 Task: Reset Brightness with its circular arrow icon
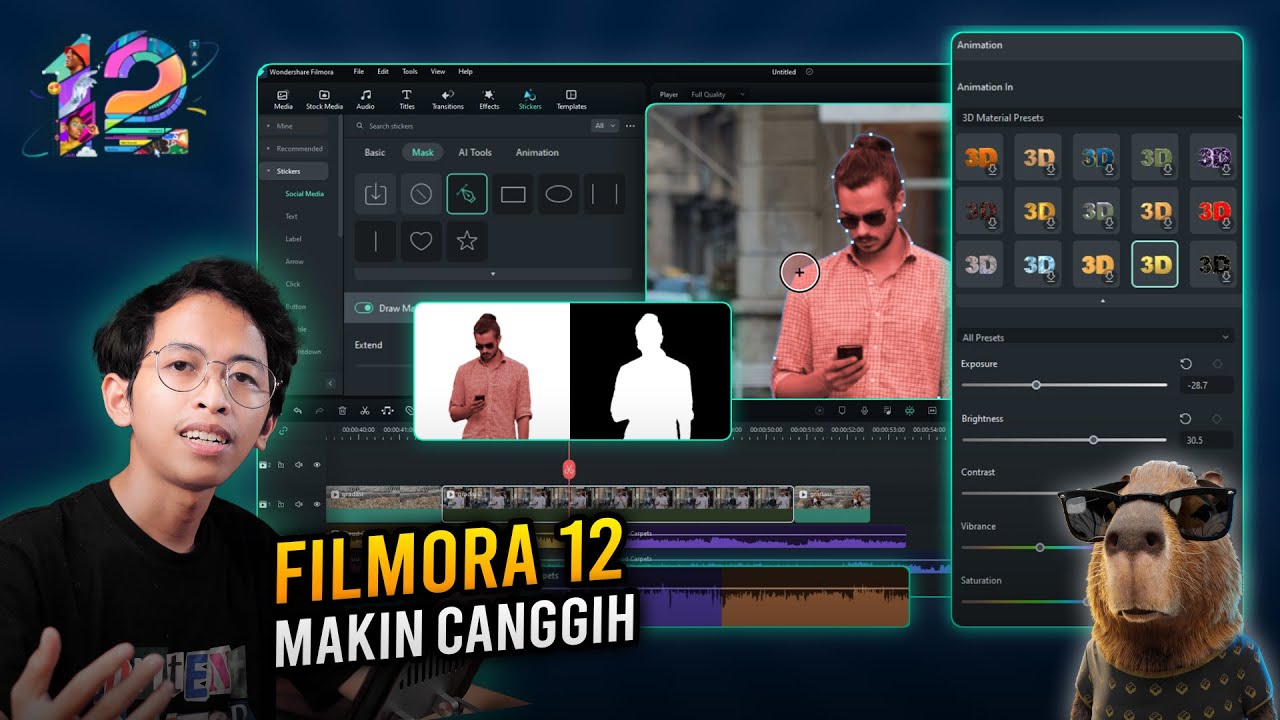[1185, 419]
